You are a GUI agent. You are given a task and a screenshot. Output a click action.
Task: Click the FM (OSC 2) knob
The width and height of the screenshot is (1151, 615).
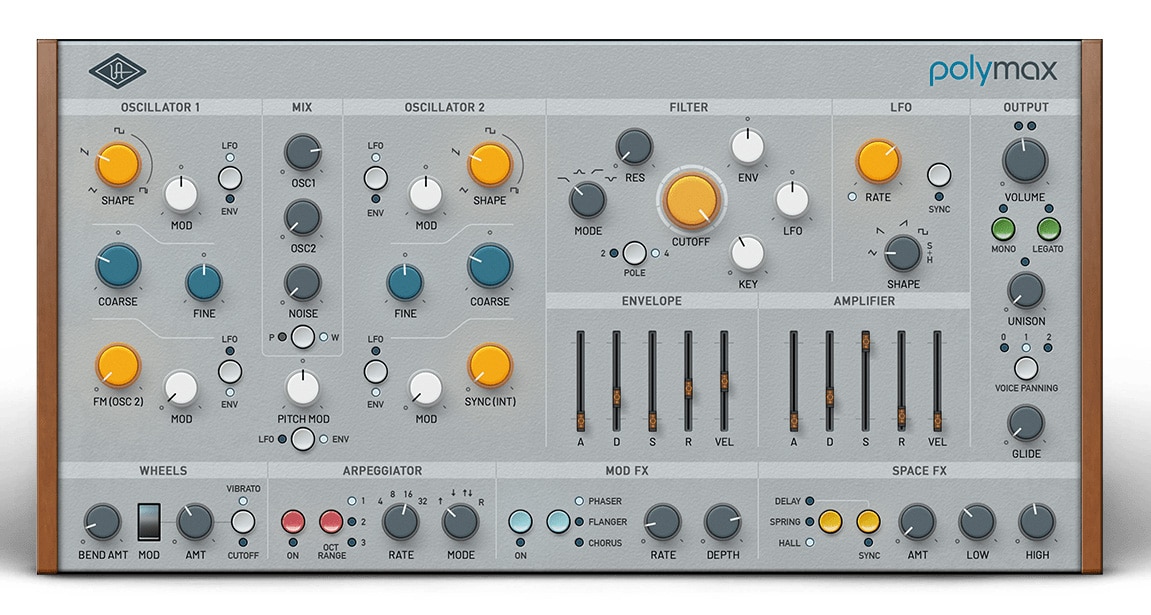118,365
